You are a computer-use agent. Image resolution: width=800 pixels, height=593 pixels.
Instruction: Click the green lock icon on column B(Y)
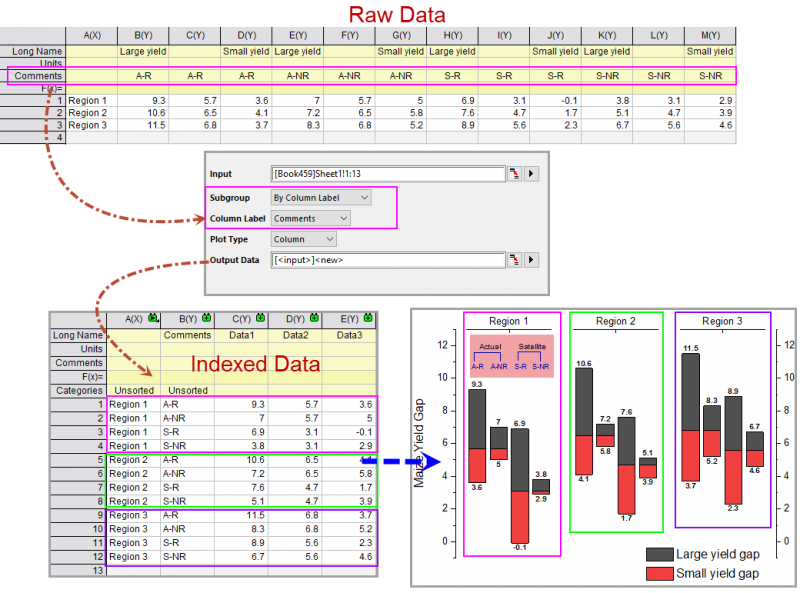(x=206, y=319)
